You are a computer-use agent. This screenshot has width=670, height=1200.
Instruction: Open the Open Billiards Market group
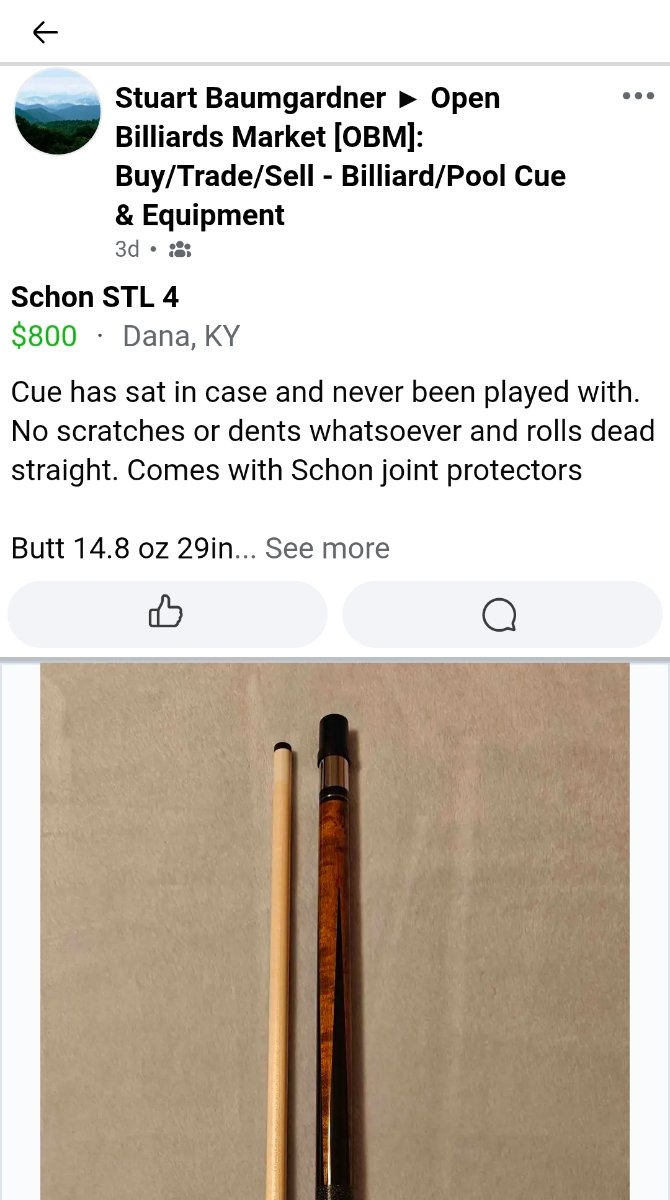pos(340,157)
